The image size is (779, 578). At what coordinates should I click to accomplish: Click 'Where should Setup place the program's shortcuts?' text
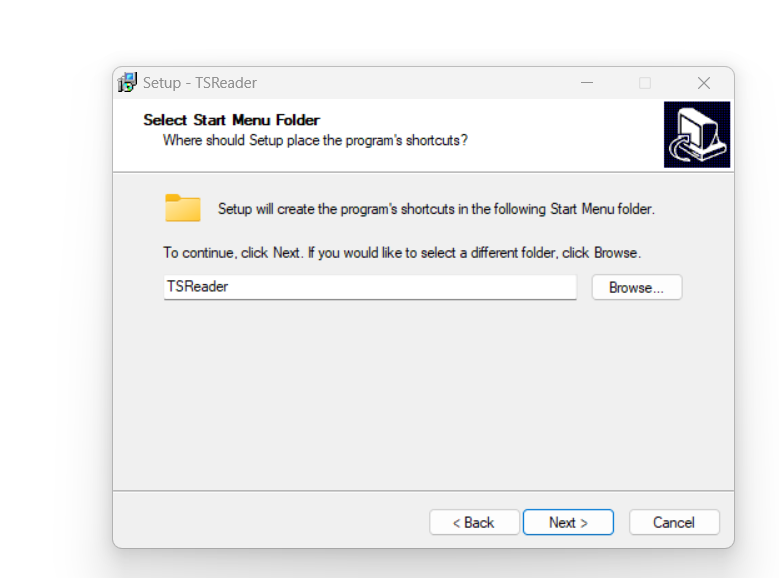pos(315,141)
